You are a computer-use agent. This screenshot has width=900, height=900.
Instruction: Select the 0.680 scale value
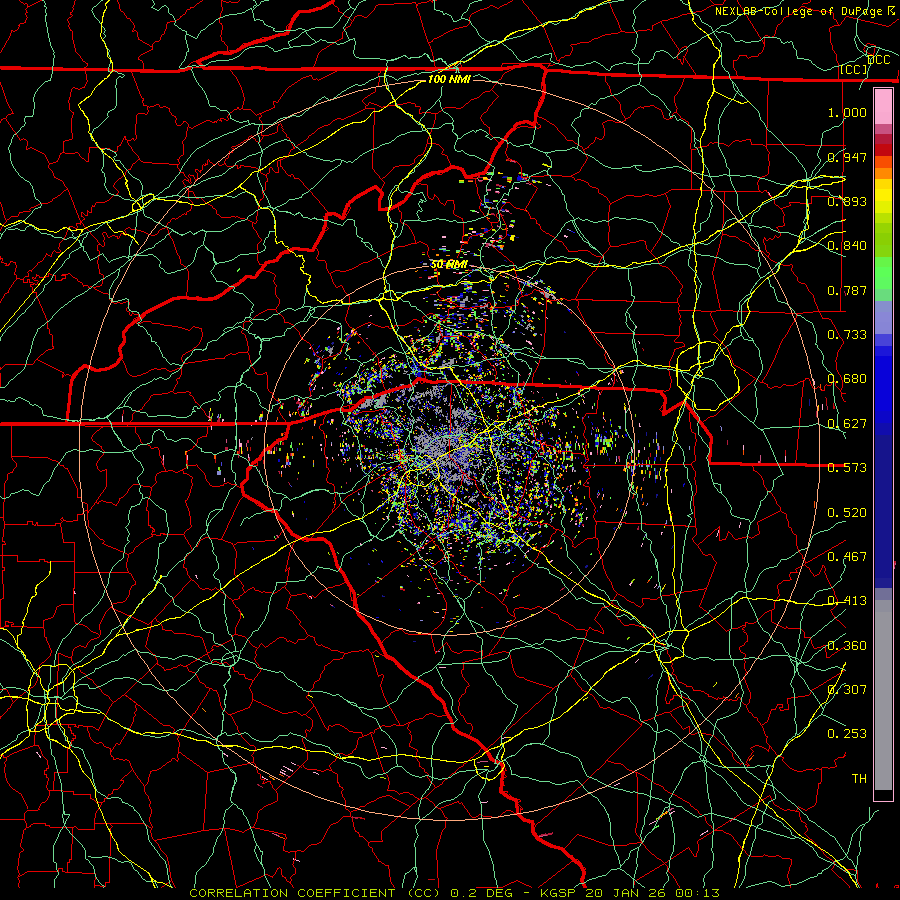point(847,379)
